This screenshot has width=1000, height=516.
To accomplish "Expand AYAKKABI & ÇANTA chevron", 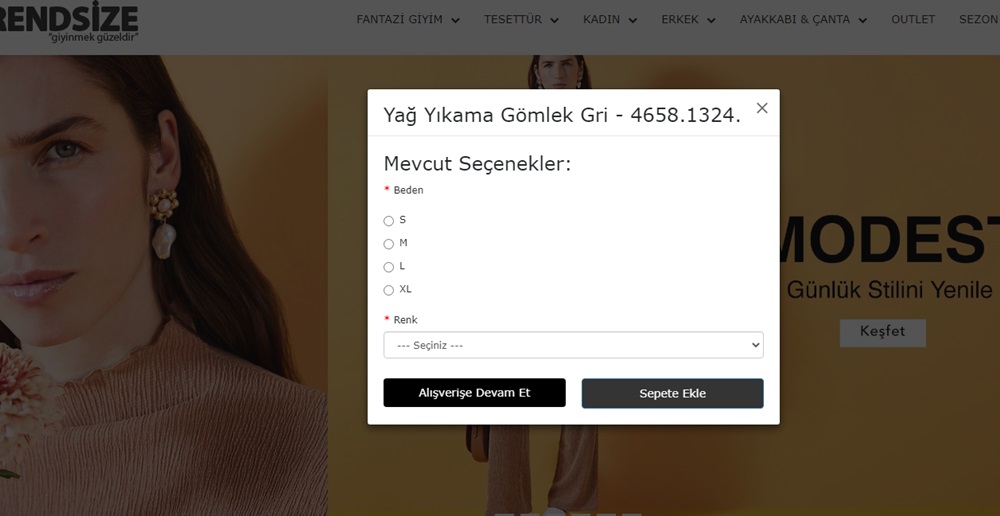I will click(863, 20).
